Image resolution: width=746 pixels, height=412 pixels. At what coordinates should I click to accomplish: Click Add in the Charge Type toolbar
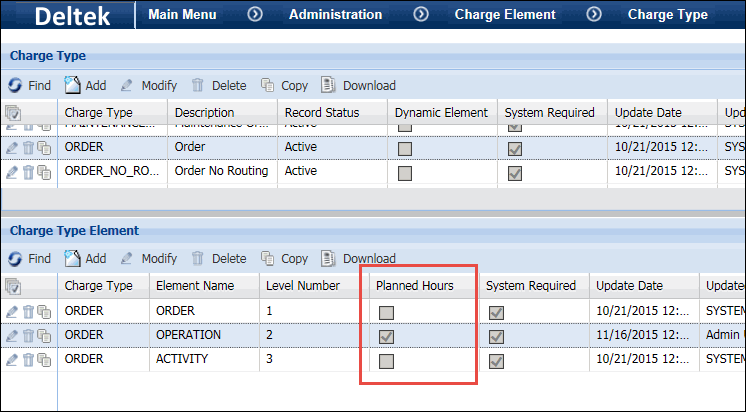pos(85,85)
